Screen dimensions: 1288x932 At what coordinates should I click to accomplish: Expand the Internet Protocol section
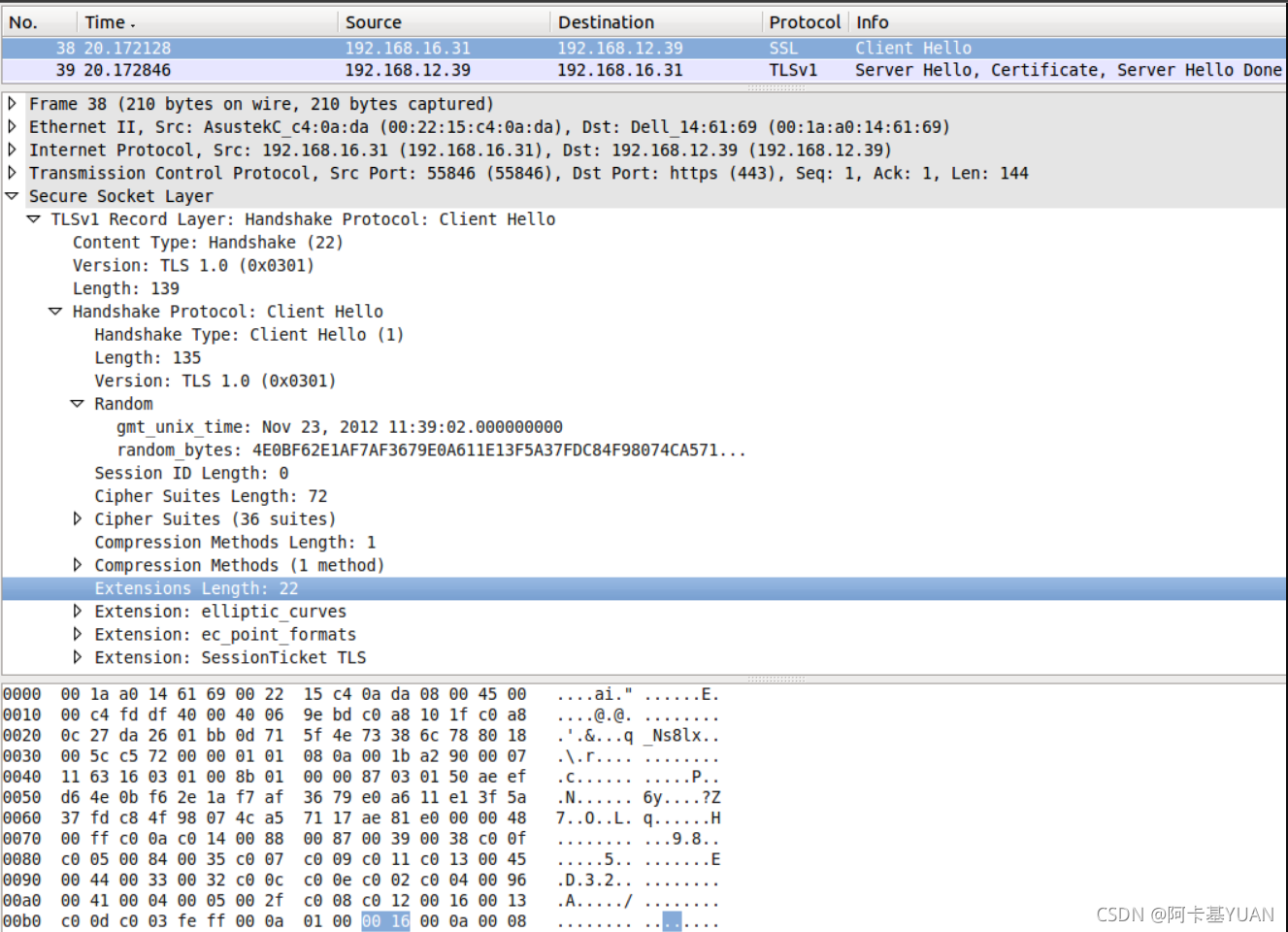point(11,150)
